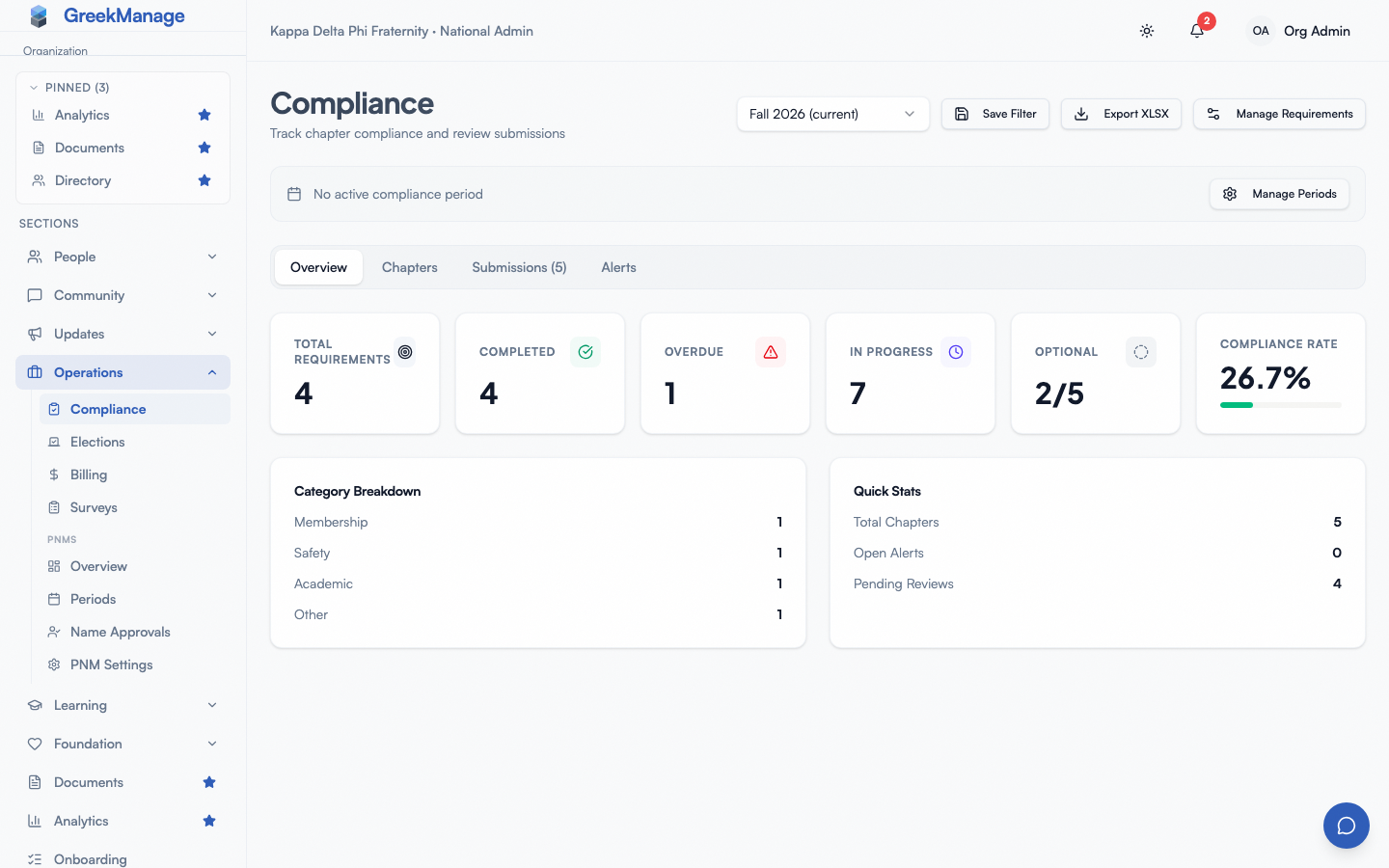The width and height of the screenshot is (1389, 868).
Task: Click Academic in Category Breakdown
Action: (323, 583)
